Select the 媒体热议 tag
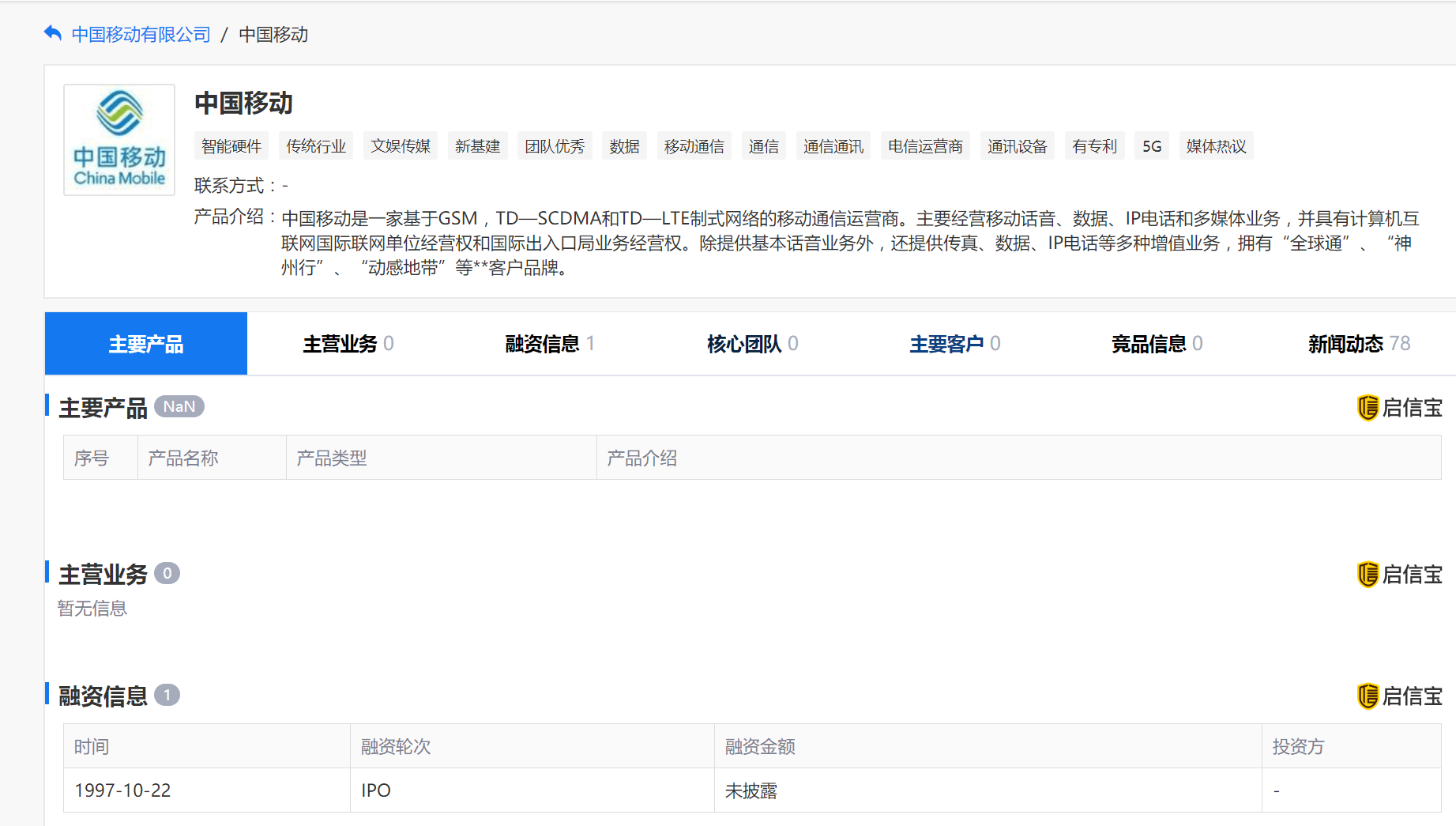The width and height of the screenshot is (1456, 826). (1216, 146)
